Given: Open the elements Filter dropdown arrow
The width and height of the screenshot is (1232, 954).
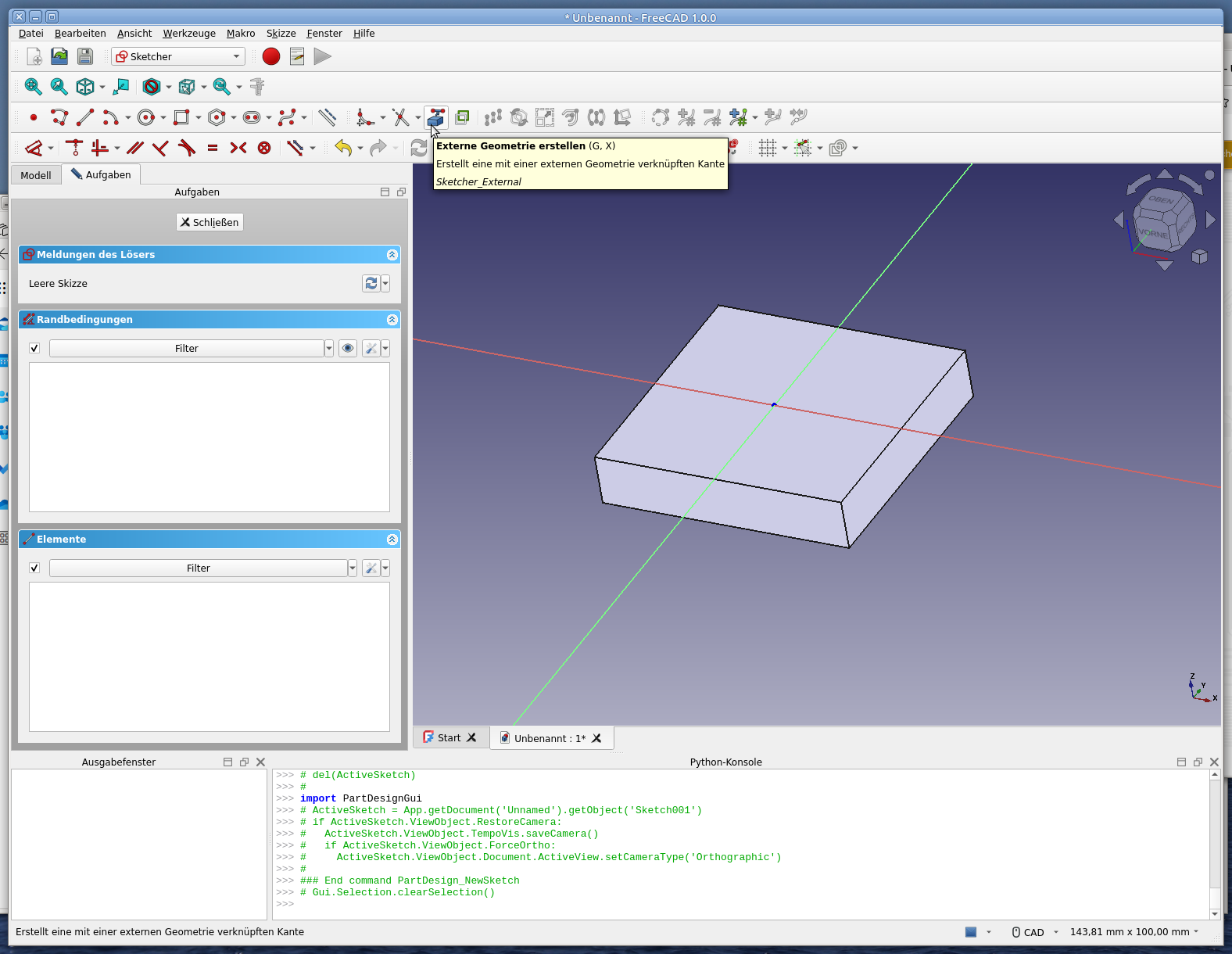Looking at the screenshot, I should tap(353, 568).
